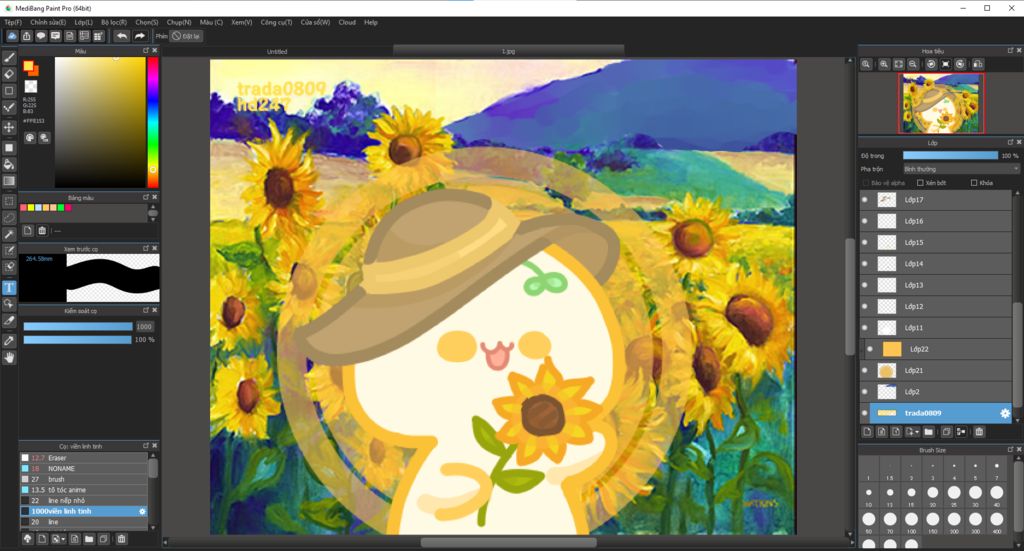Select the Bucket fill tool

[9, 164]
